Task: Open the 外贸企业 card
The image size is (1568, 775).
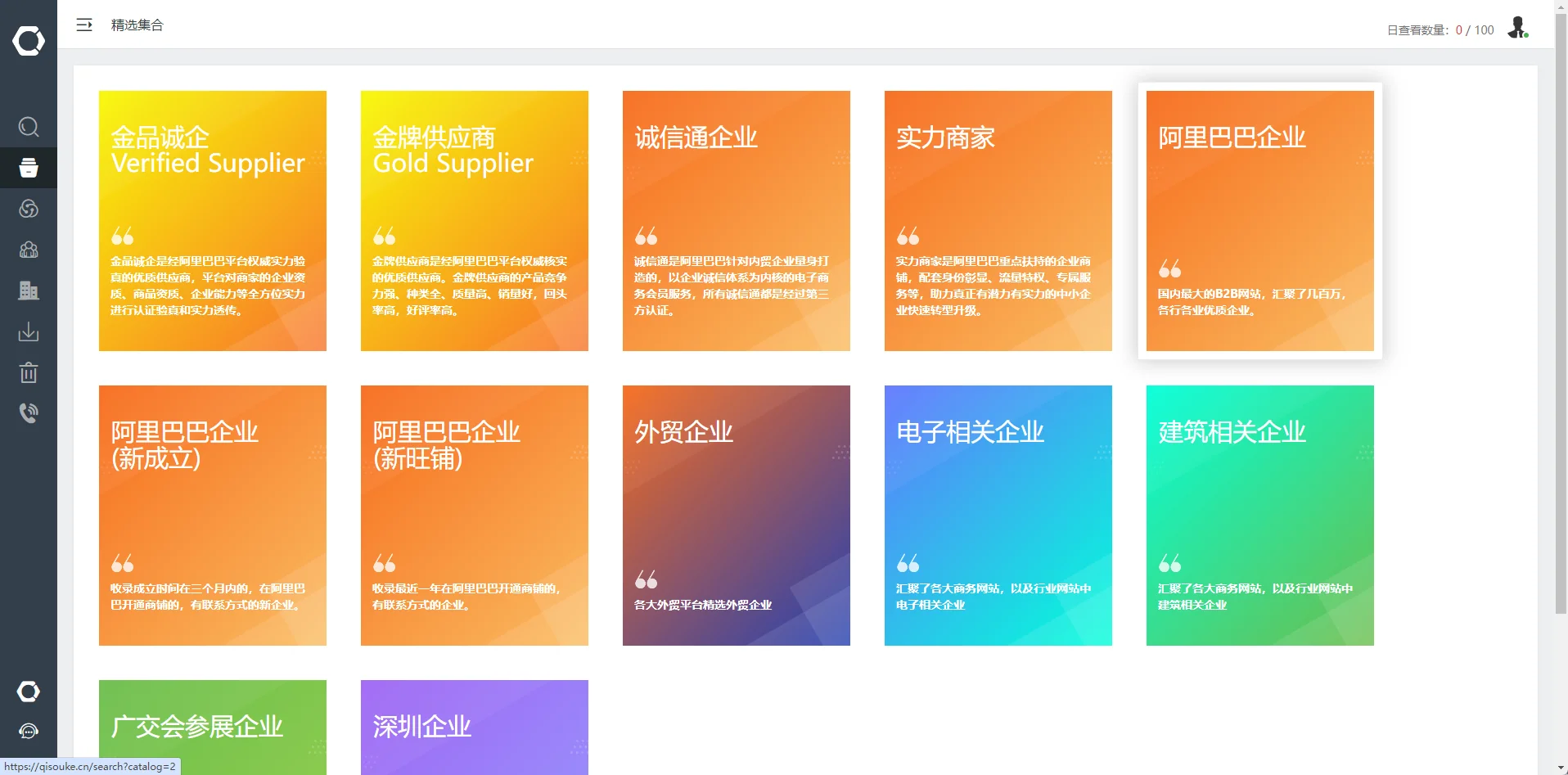Action: [x=737, y=516]
